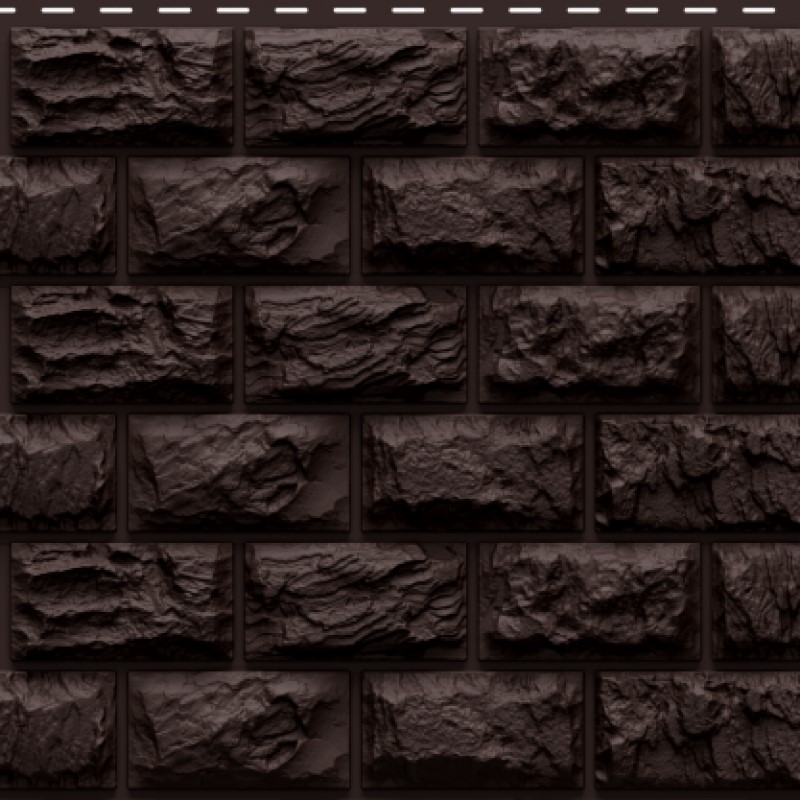Click the second brick in the top row
Screen dimensions: 800x800
coord(355,86)
